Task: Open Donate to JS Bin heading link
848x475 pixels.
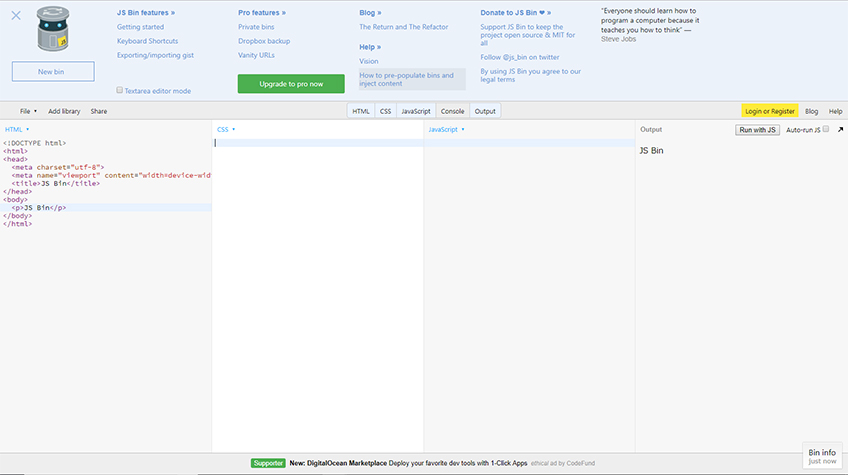Action: point(515,12)
